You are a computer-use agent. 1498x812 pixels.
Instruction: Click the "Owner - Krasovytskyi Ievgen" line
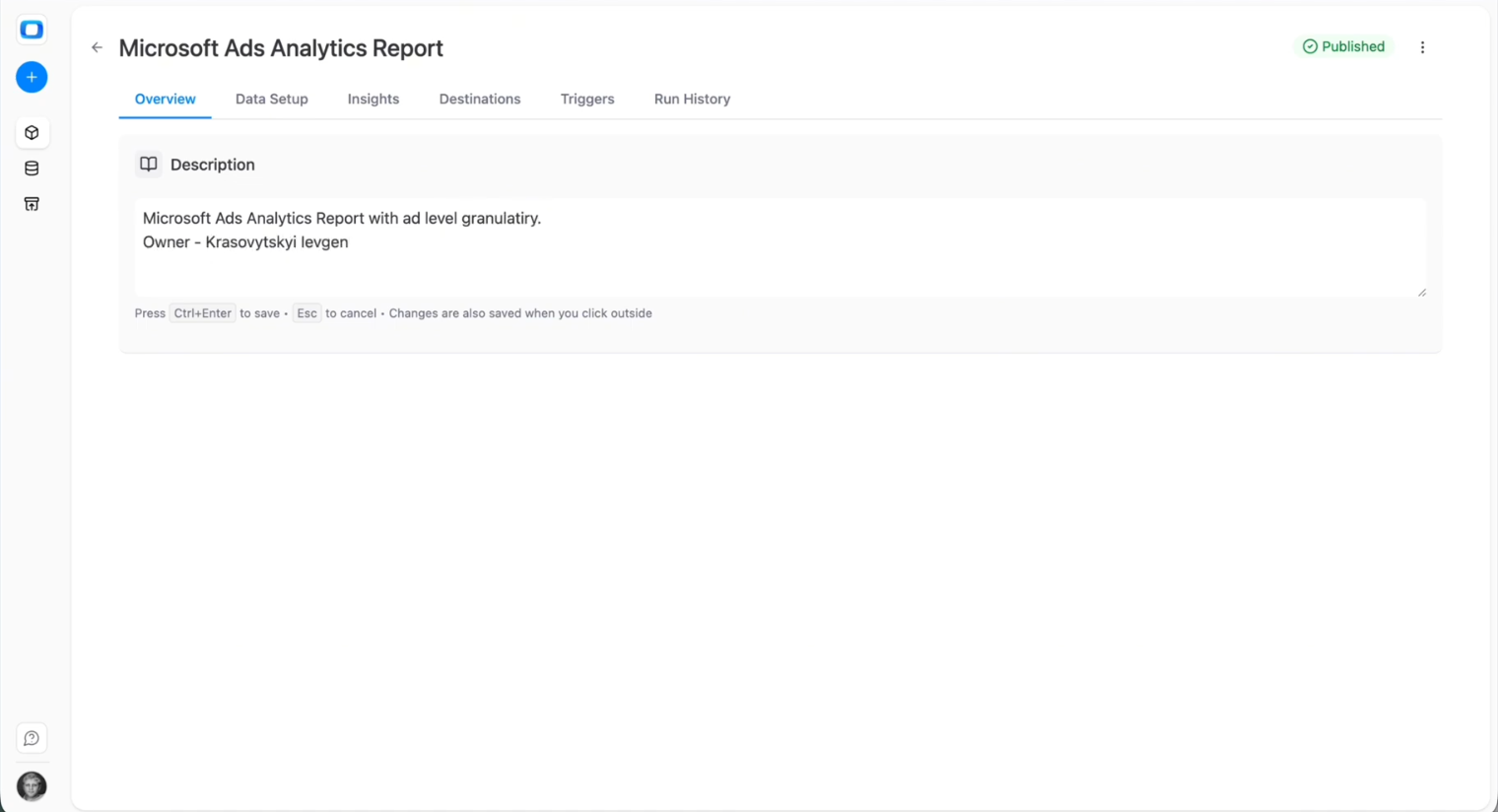tap(245, 242)
